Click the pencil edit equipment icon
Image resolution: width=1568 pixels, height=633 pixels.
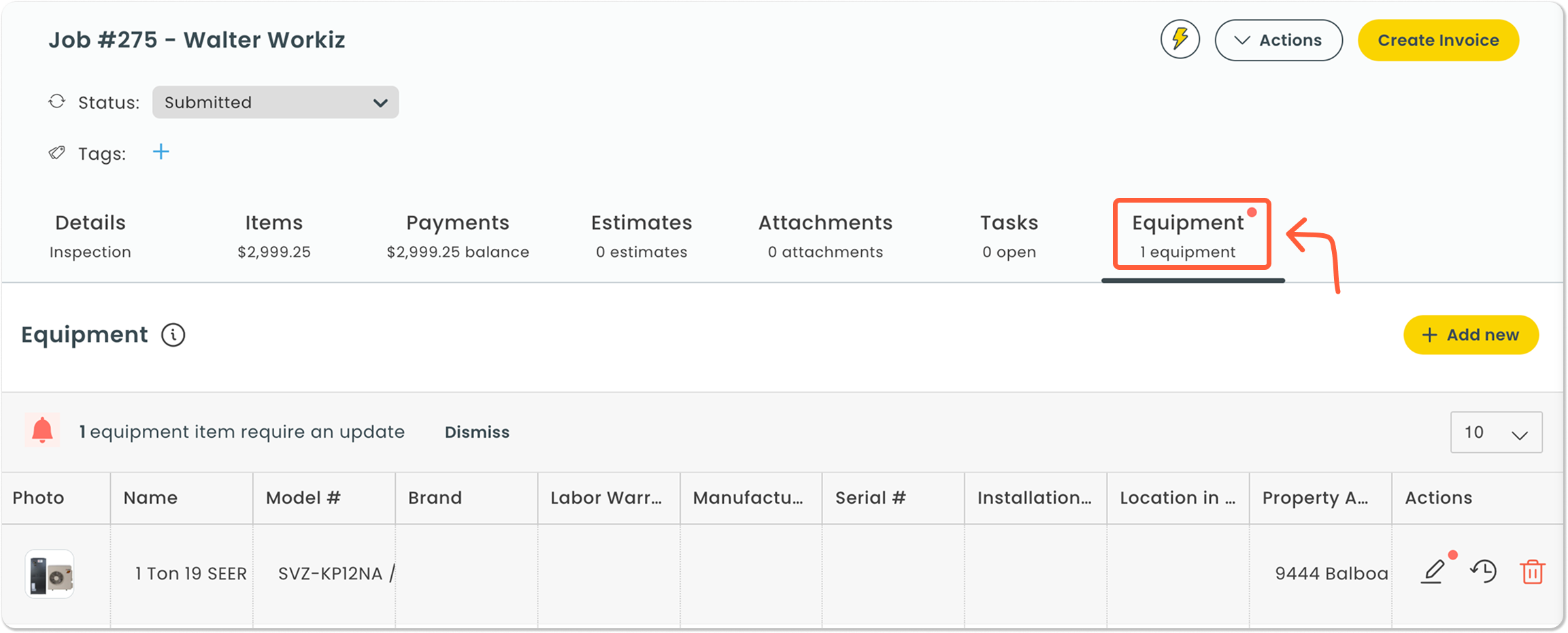(x=1433, y=572)
